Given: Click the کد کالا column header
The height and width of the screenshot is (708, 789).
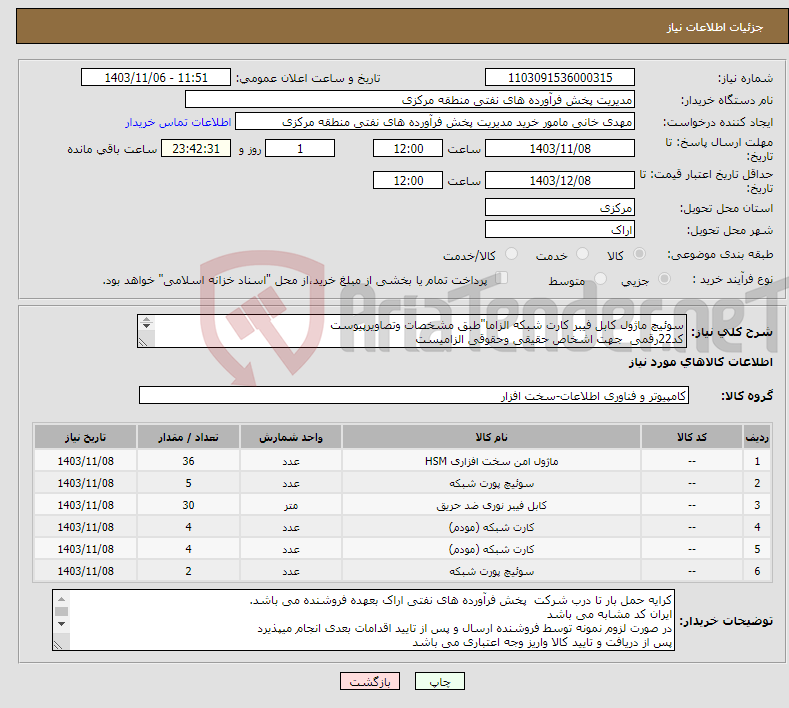Looking at the screenshot, I should coord(692,437).
